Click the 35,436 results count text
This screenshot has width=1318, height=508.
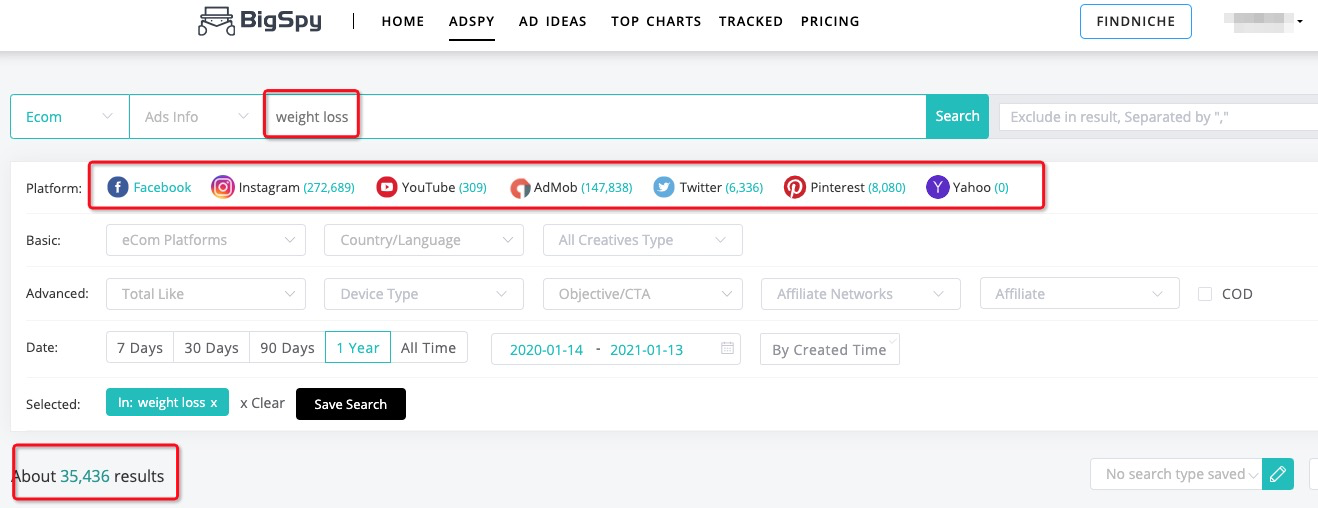pyautogui.click(x=85, y=476)
